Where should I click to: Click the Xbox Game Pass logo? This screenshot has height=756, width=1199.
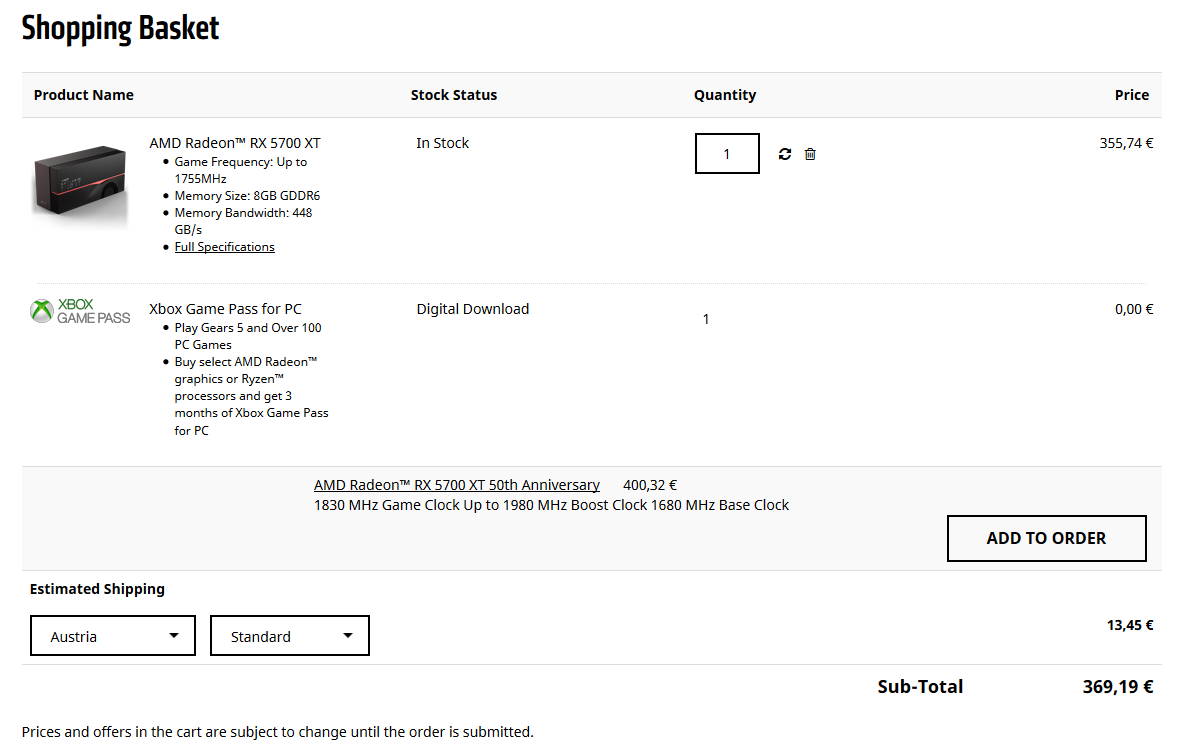tap(80, 311)
